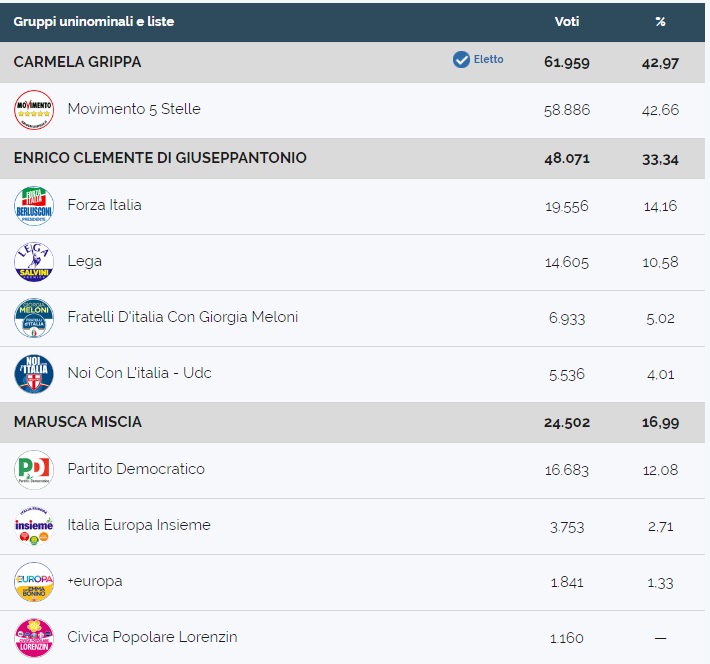This screenshot has height=664, width=710.
Task: Click vote count 58.886 for Movimento 5 Stelle
Action: (x=567, y=110)
